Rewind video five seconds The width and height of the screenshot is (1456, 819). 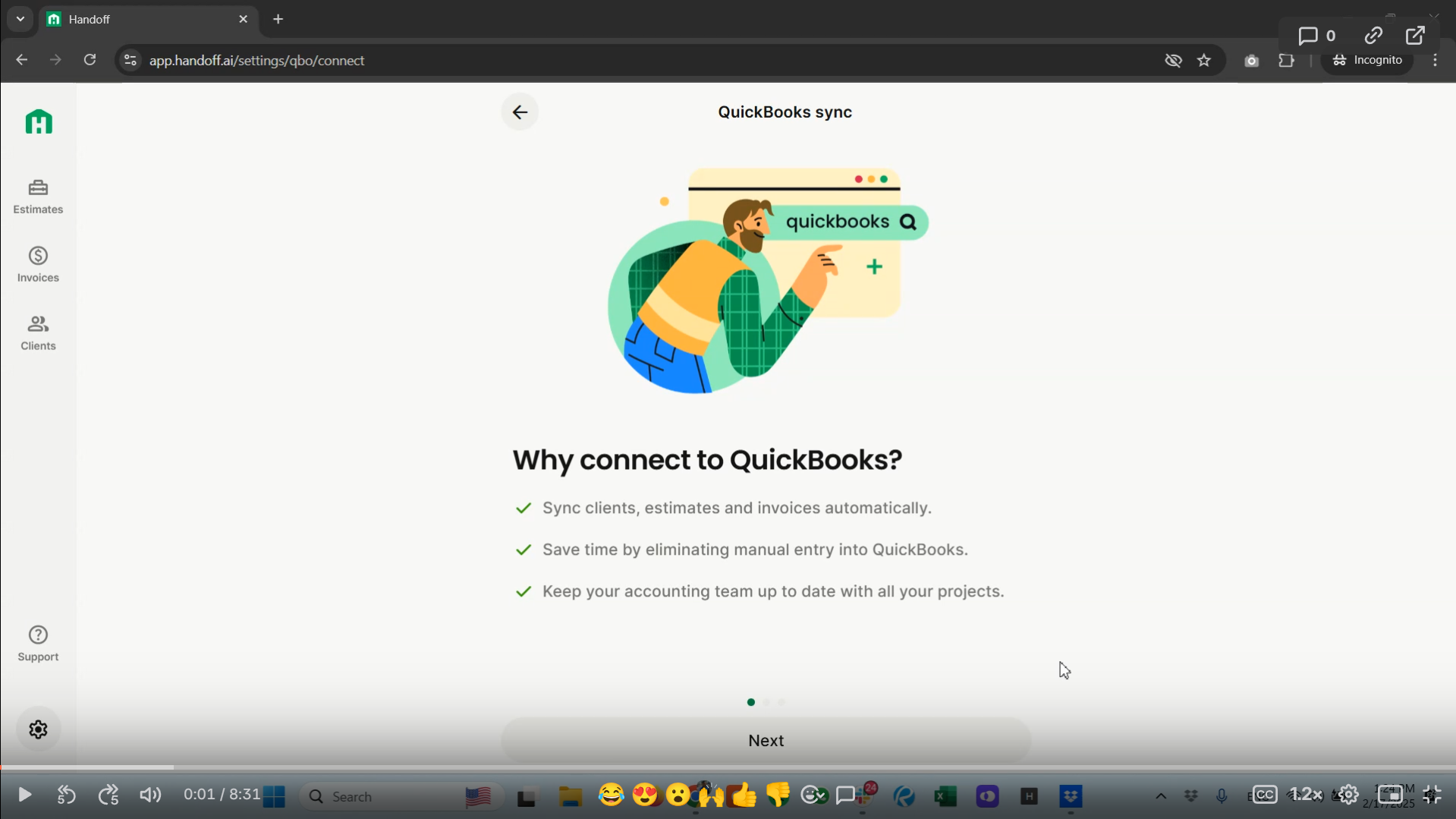pyautogui.click(x=67, y=795)
